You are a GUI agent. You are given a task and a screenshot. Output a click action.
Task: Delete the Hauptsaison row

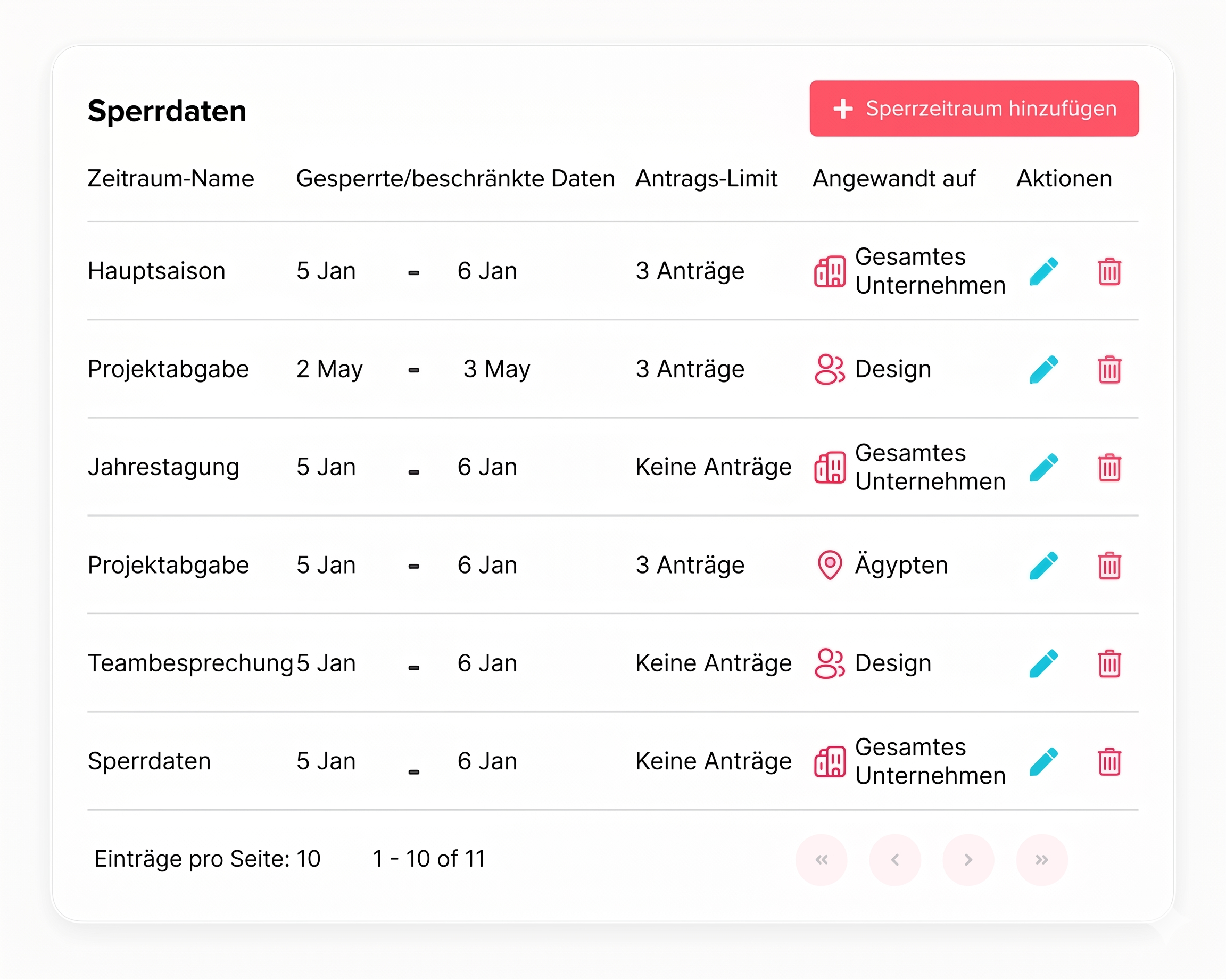[x=1109, y=271]
